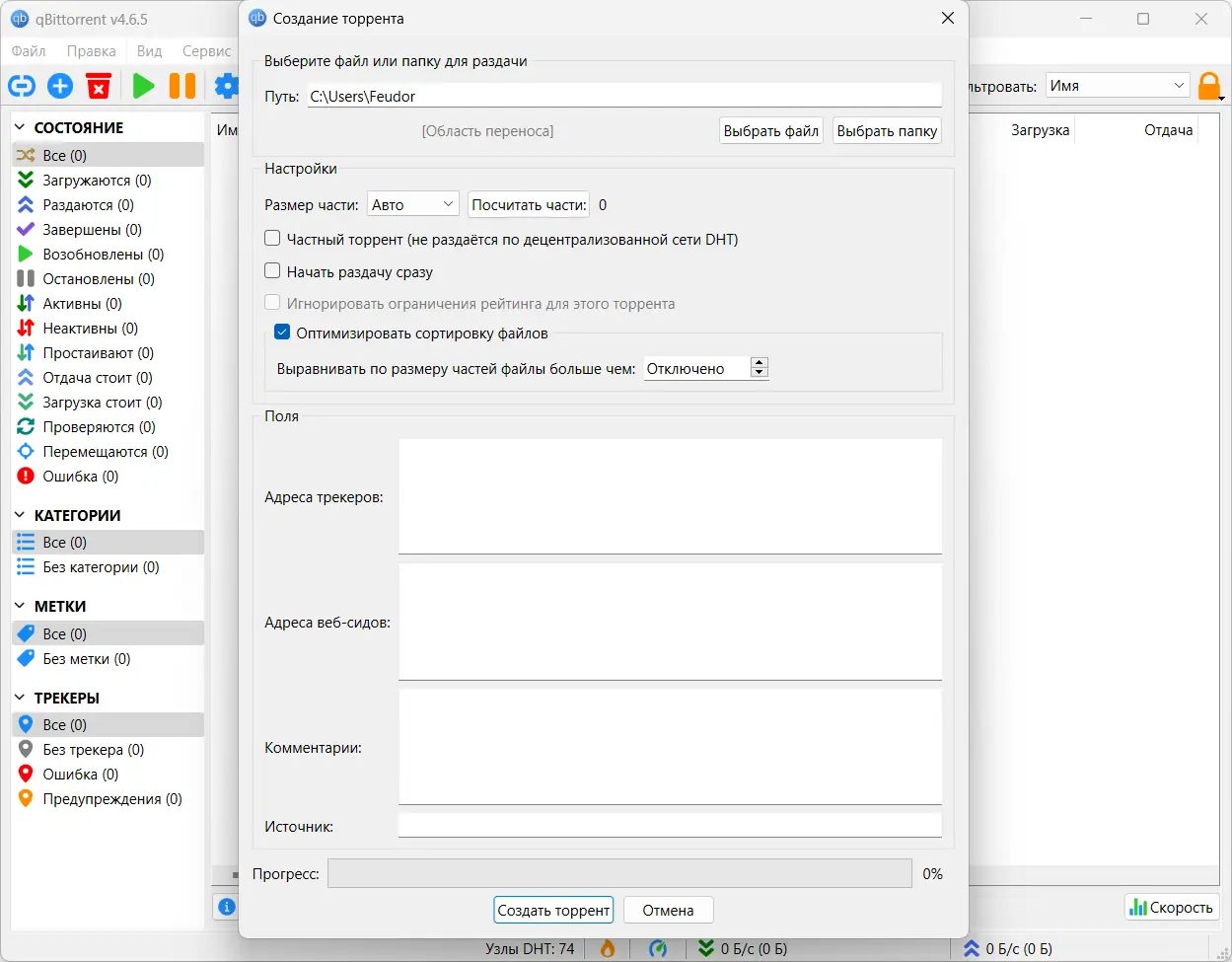Close the 'Создание торрента' dialog

948,18
